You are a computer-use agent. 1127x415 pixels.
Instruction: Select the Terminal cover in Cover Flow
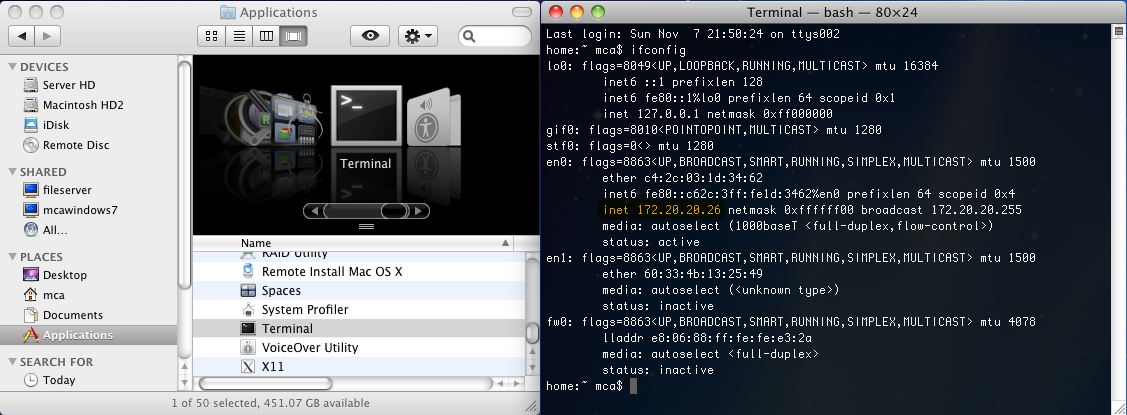tap(365, 114)
